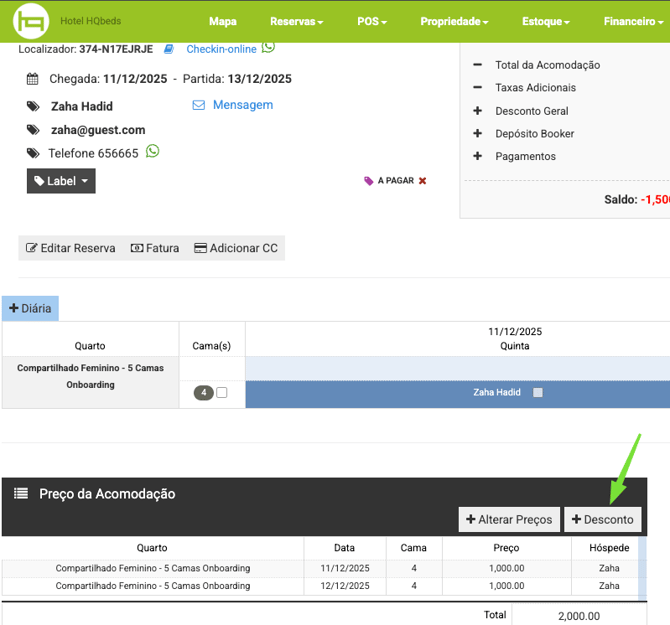Expand the Pagamentos section
This screenshot has width=670, height=625.
[x=477, y=156]
